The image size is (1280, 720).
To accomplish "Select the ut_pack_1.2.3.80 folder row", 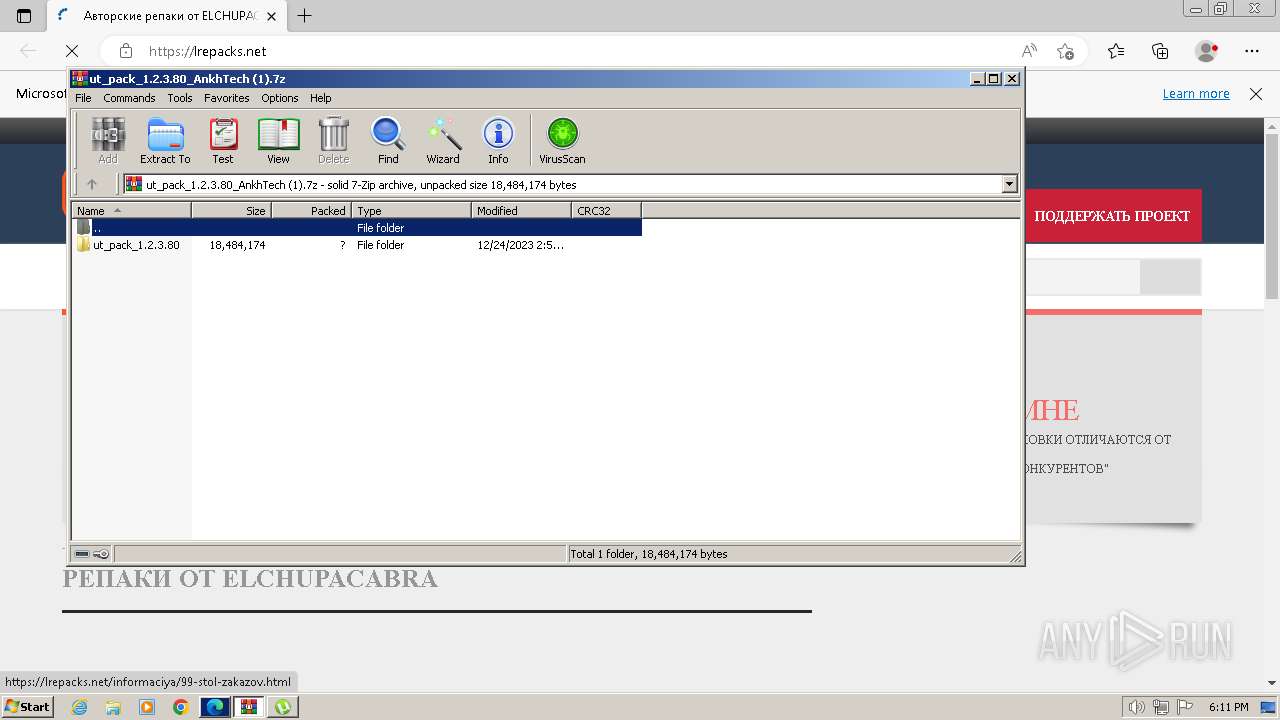I will [357, 245].
